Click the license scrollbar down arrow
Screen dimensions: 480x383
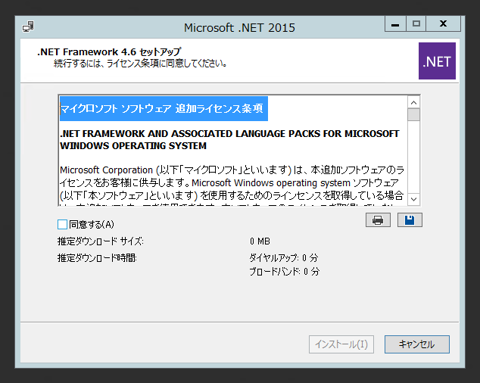pyautogui.click(x=414, y=199)
